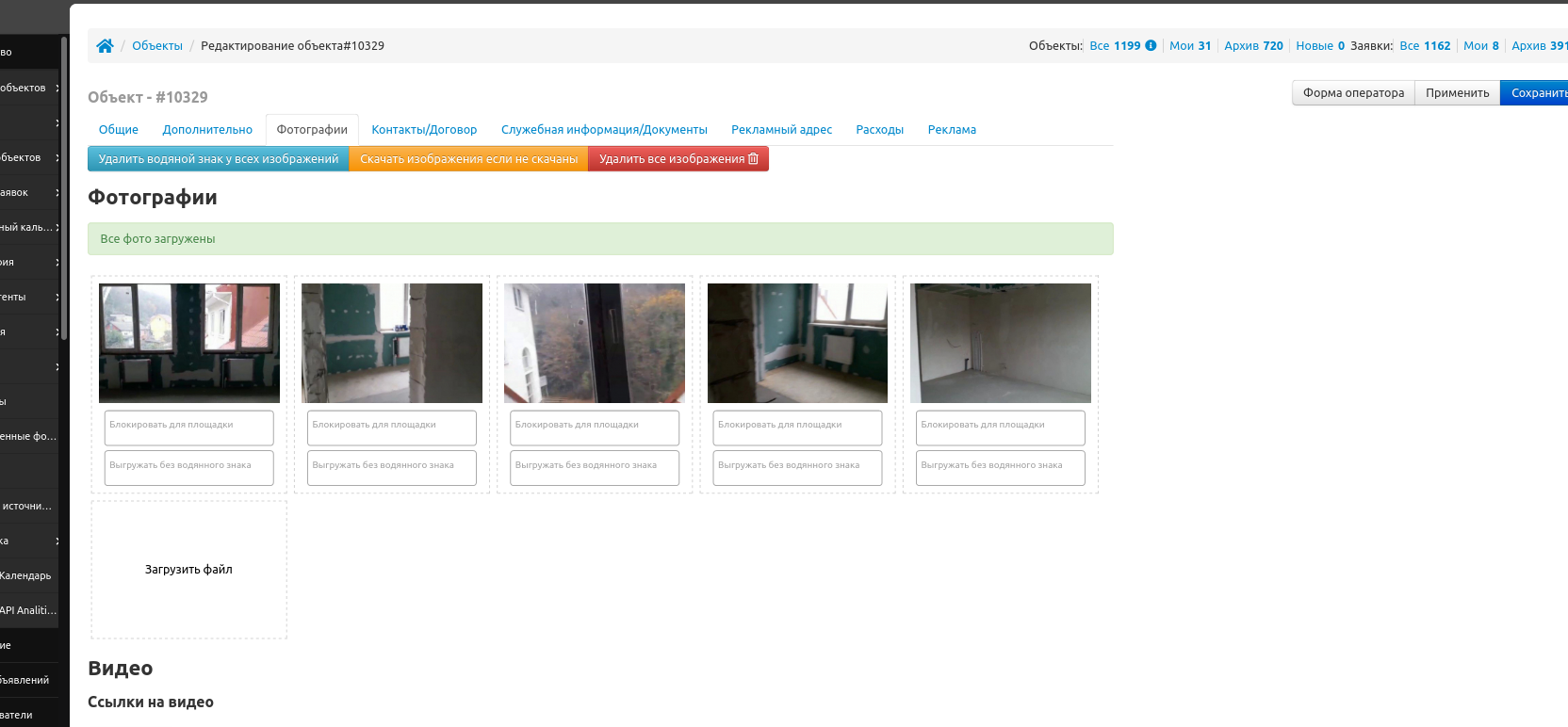Click first photo's Выгружать без водяного знака
The width and height of the screenshot is (1568, 727).
[x=189, y=468]
